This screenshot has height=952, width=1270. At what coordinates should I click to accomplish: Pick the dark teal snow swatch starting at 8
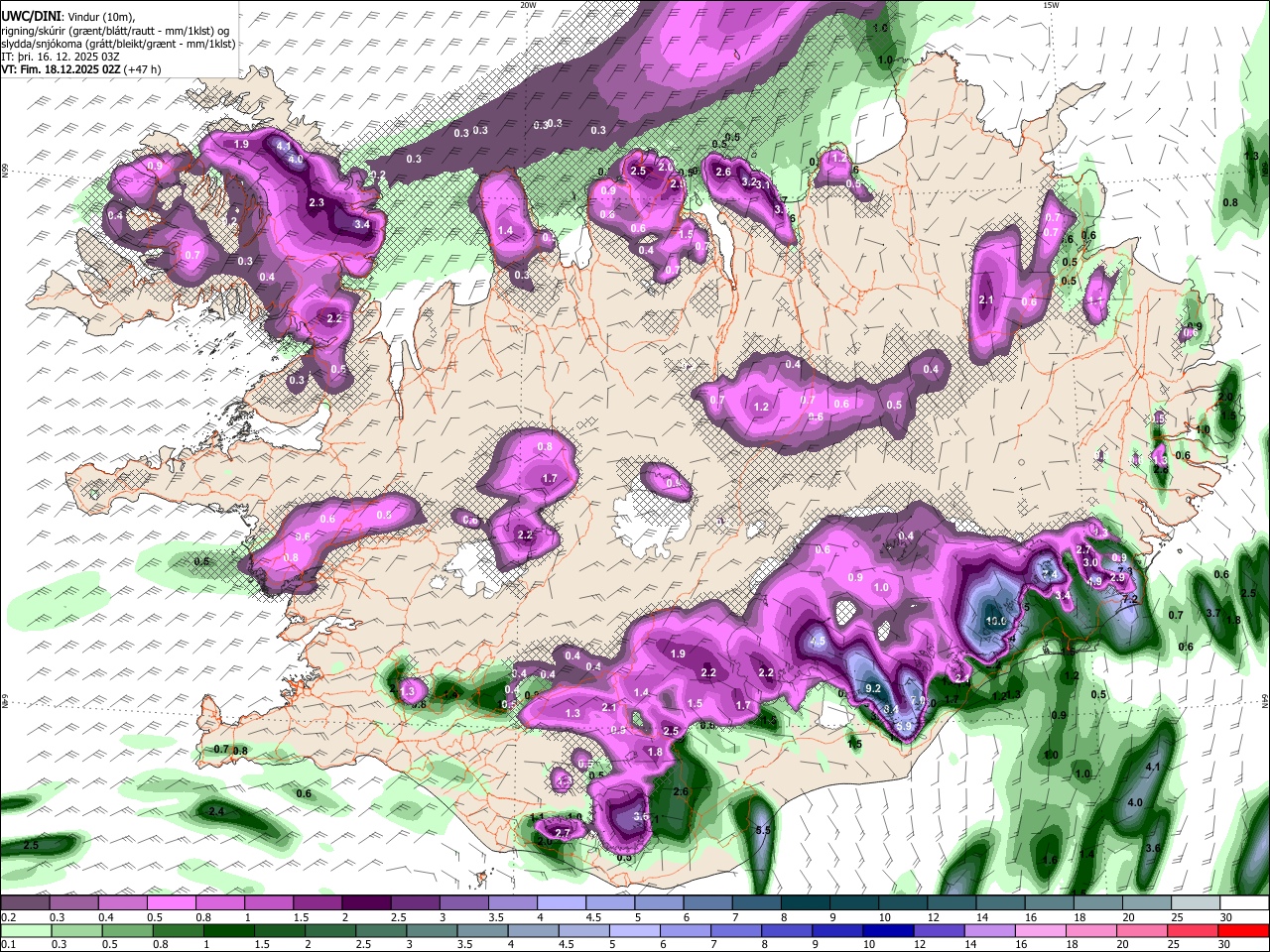pyautogui.click(x=806, y=903)
